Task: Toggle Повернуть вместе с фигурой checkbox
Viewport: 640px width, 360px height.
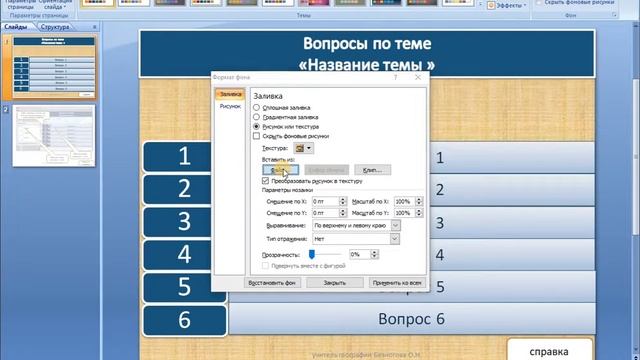Action: (x=265, y=266)
